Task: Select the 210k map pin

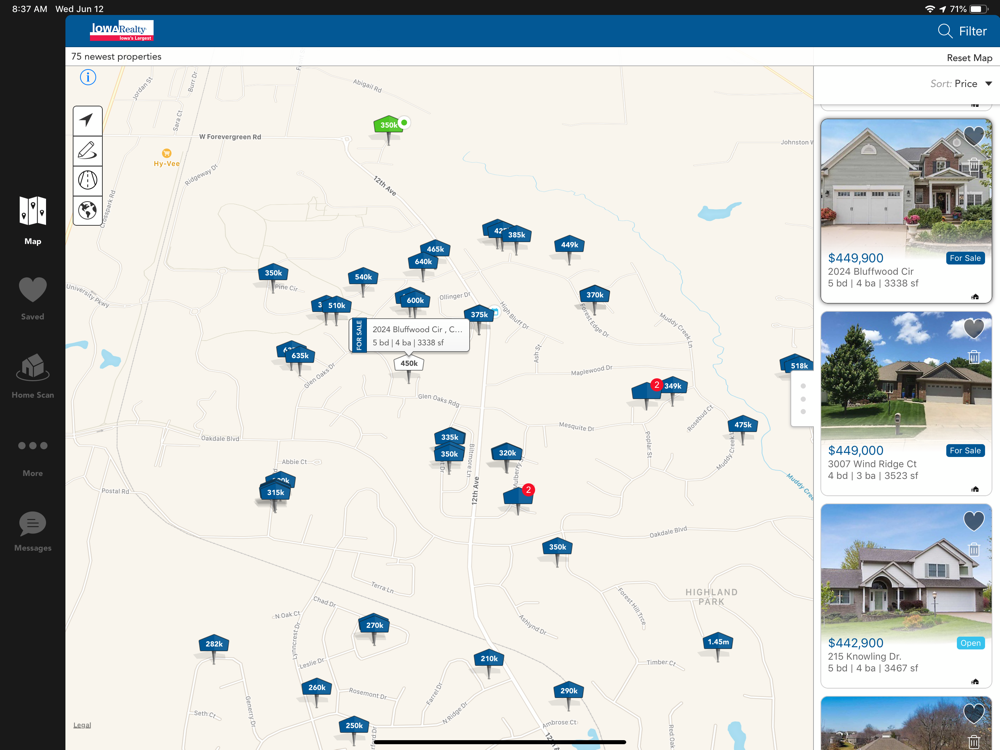Action: coord(489,659)
